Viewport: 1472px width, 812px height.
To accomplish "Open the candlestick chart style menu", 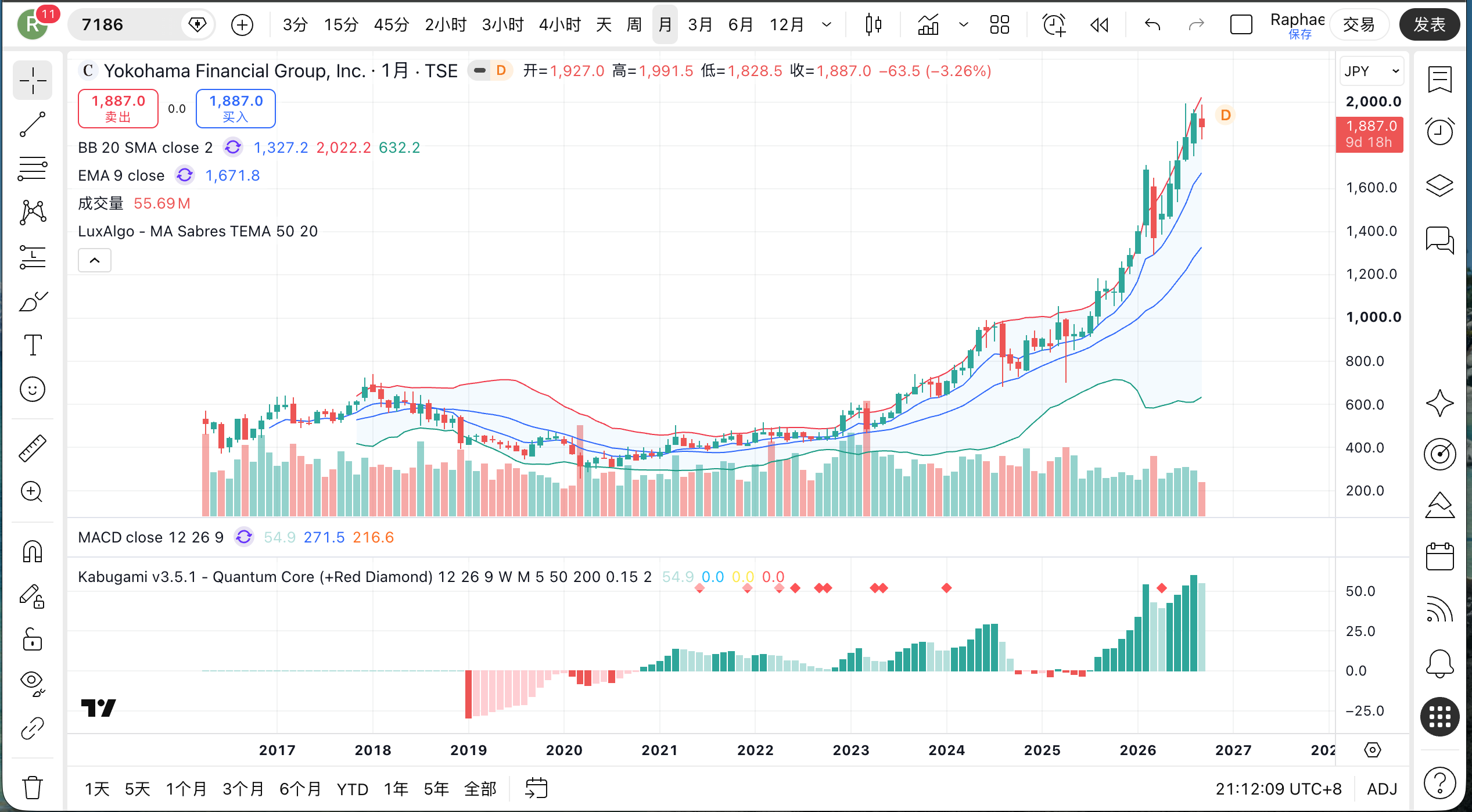I will pyautogui.click(x=873, y=25).
